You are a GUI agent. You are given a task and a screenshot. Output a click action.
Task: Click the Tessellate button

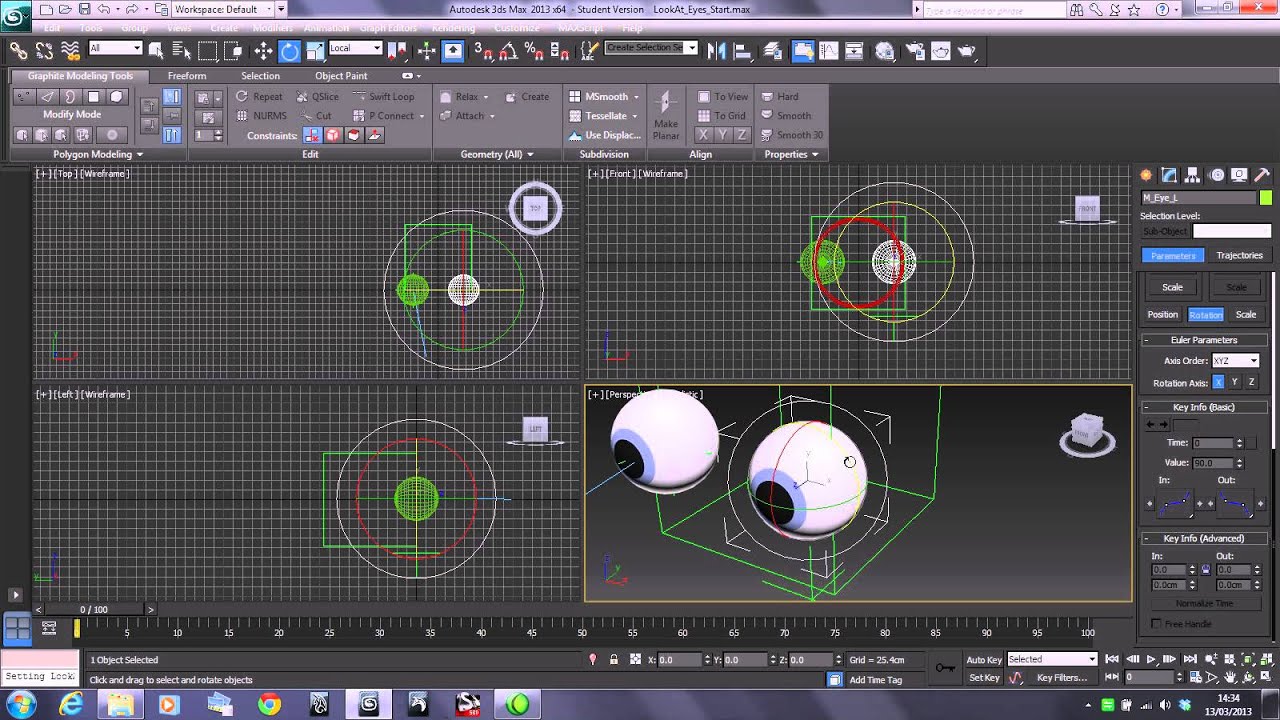pos(604,116)
